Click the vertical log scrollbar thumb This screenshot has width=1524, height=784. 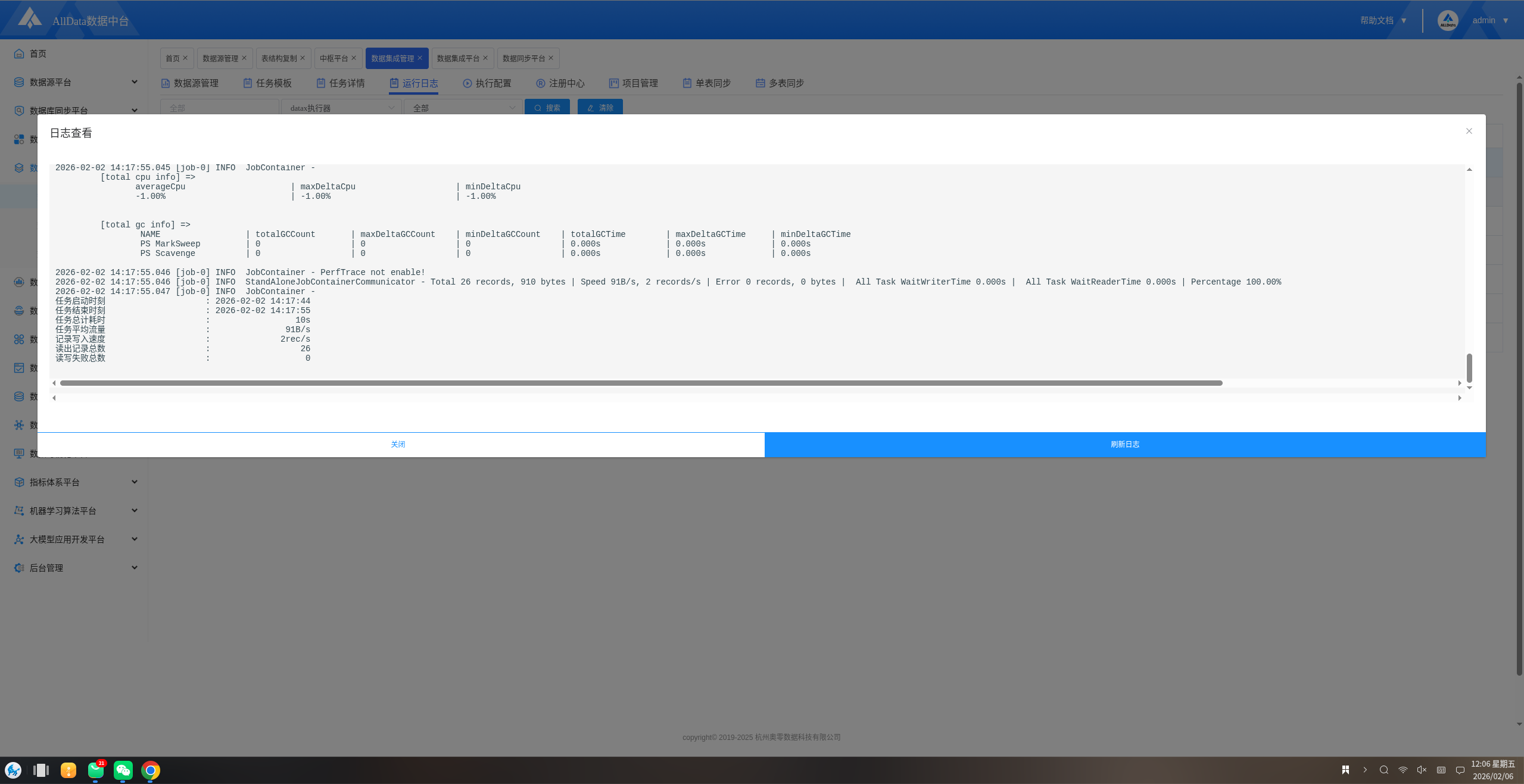click(x=1469, y=367)
